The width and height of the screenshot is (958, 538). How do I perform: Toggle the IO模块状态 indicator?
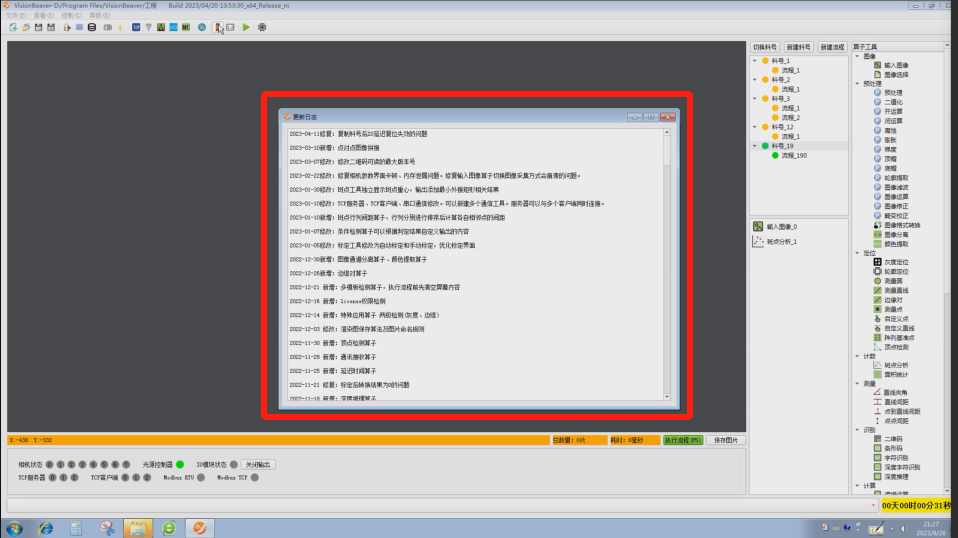(234, 464)
